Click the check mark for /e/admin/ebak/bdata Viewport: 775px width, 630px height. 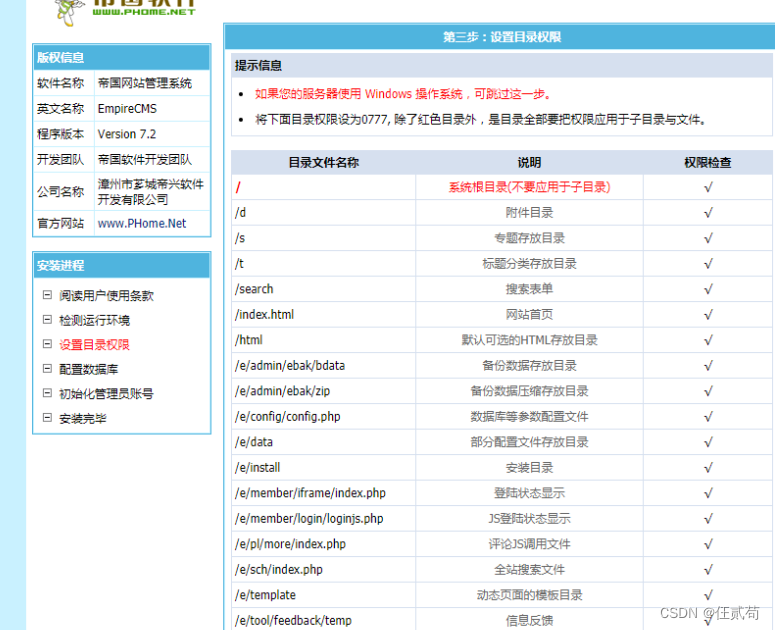coord(708,366)
